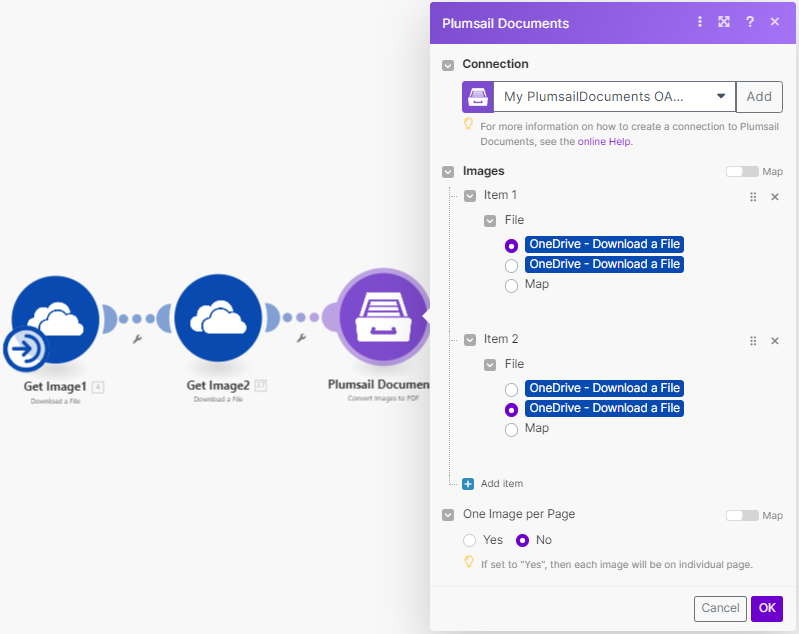Click the Get Image2 module label

[x=218, y=385]
